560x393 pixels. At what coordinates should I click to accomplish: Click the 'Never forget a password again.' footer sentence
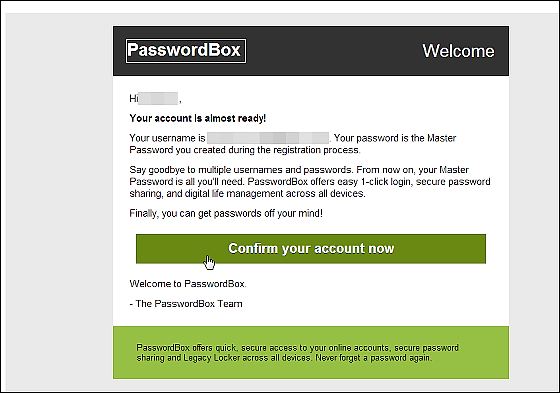pyautogui.click(x=374, y=358)
